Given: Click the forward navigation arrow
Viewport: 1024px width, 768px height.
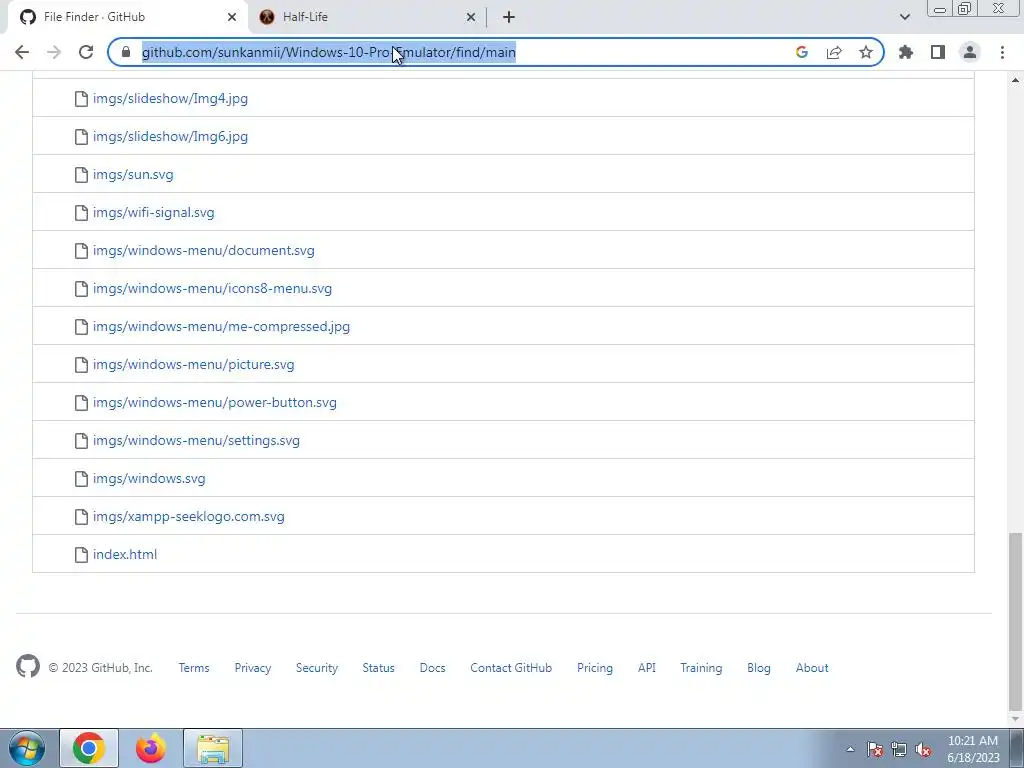Looking at the screenshot, I should [54, 52].
